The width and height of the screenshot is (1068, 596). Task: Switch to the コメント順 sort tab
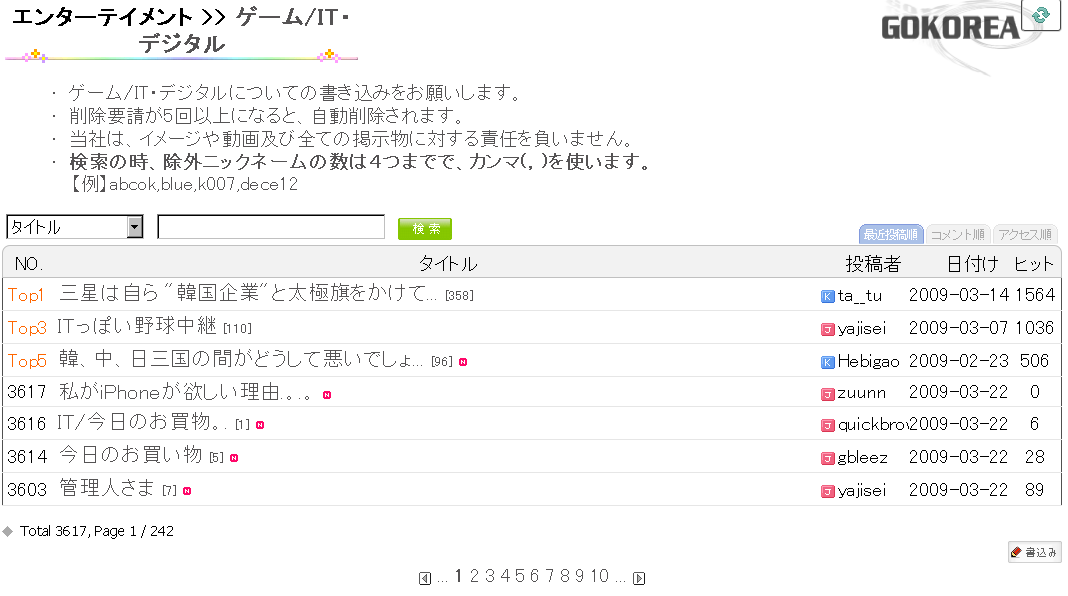click(x=958, y=235)
